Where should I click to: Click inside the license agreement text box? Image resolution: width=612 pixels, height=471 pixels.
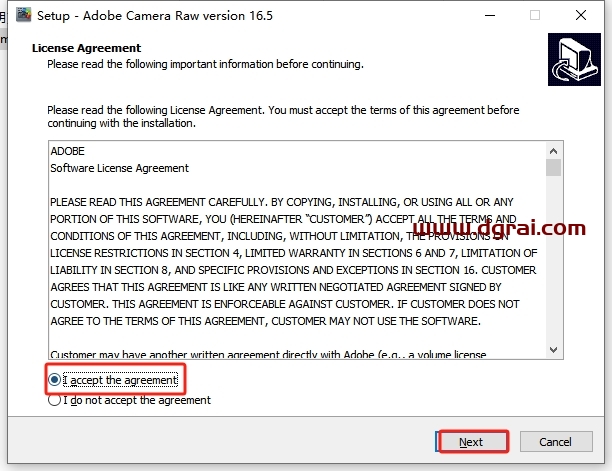[297, 250]
